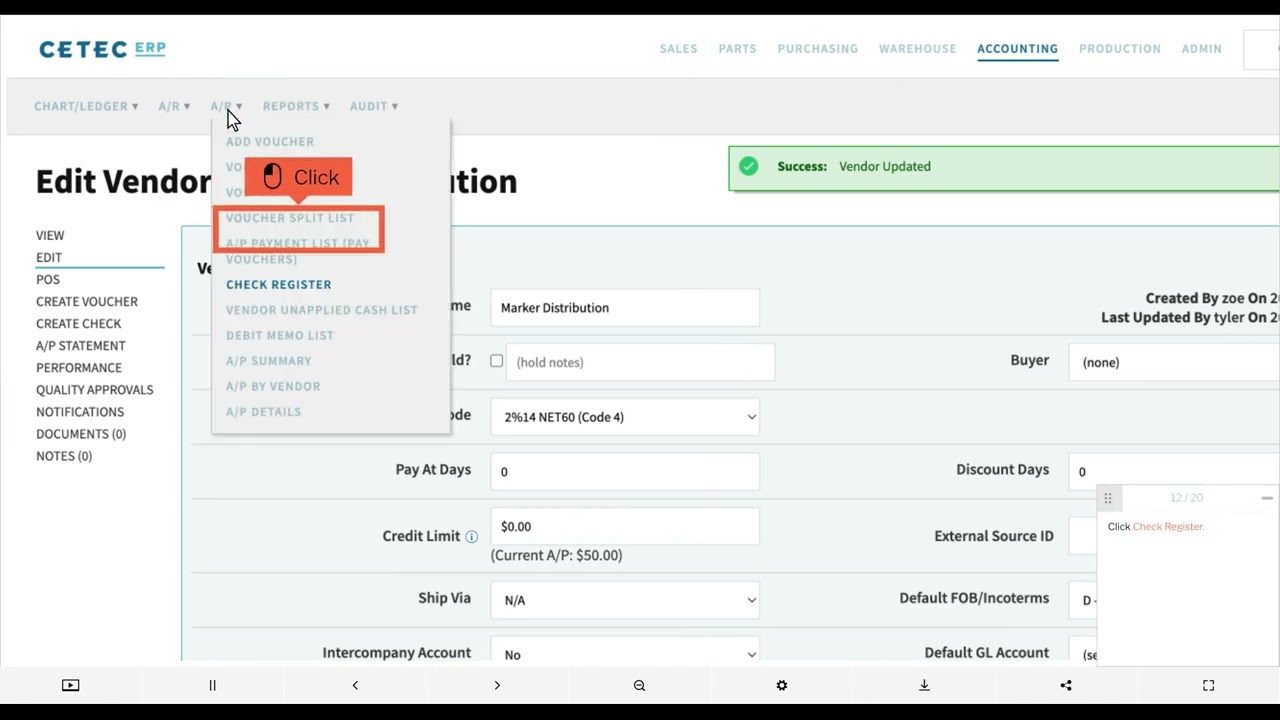Select the Accounting module tab
This screenshot has height=720, width=1280.
point(1017,48)
